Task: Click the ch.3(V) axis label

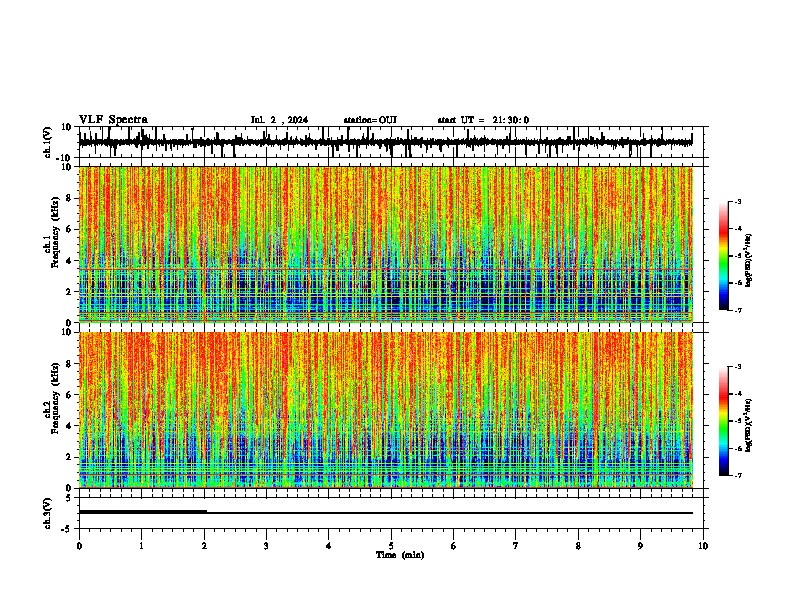Action: coord(48,513)
